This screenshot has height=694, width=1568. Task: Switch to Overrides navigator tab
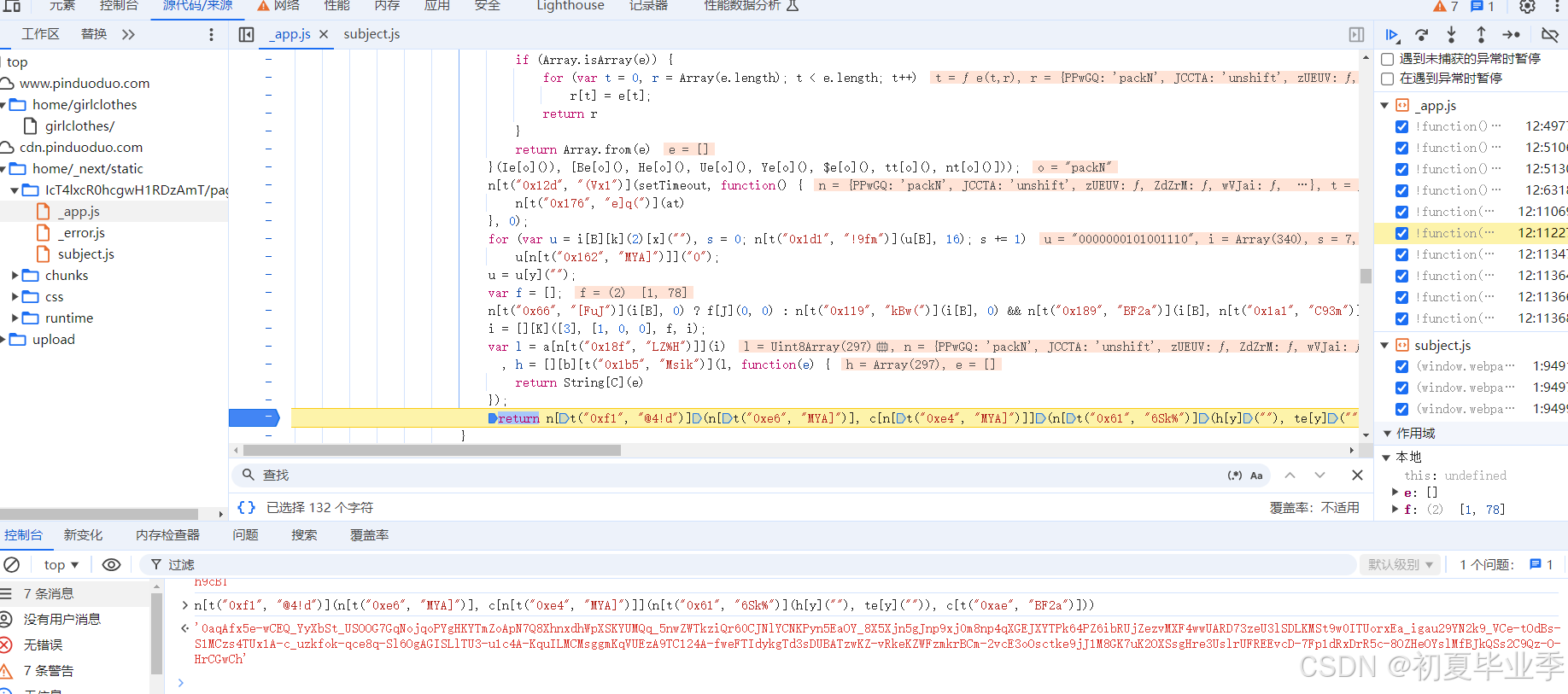94,34
